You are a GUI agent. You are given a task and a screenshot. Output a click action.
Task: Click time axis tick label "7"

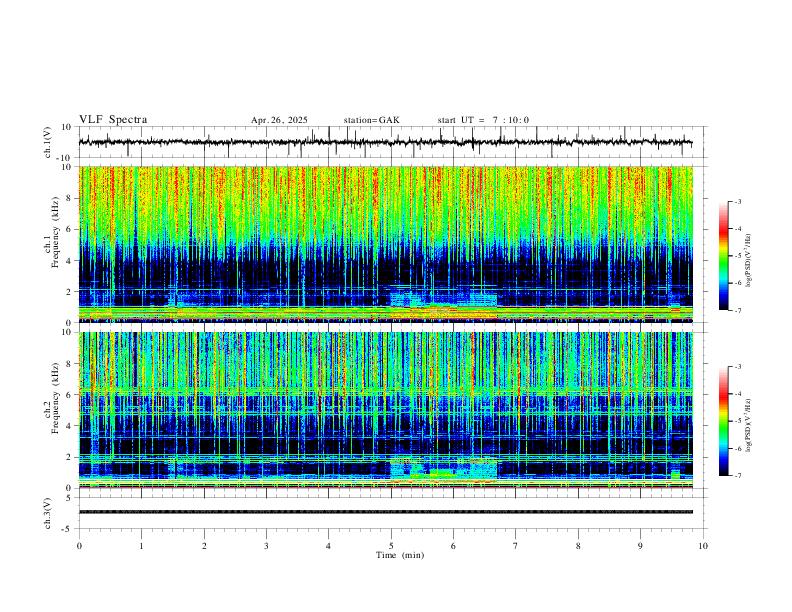tap(516, 546)
